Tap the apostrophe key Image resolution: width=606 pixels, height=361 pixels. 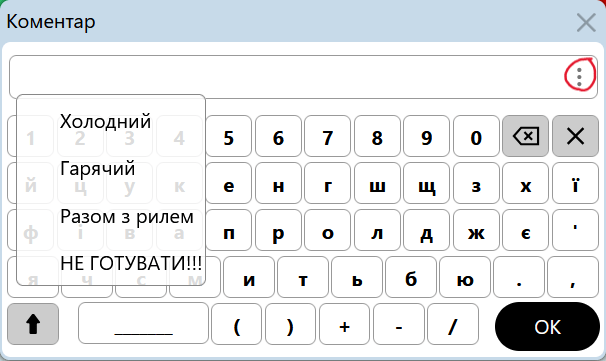575,230
